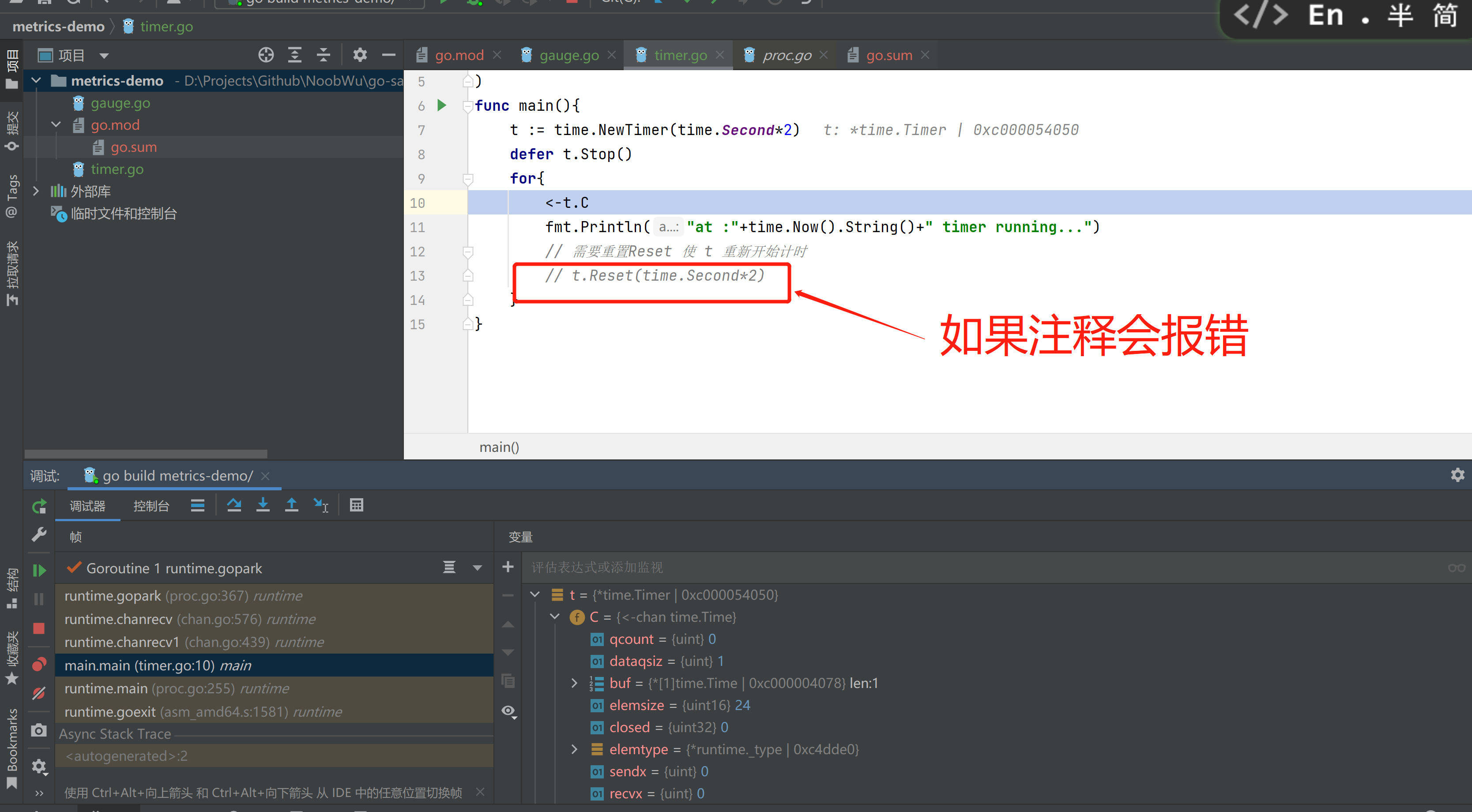Viewport: 1472px width, 812px height.
Task: Switch to proc.go editor tab
Action: coord(786,56)
